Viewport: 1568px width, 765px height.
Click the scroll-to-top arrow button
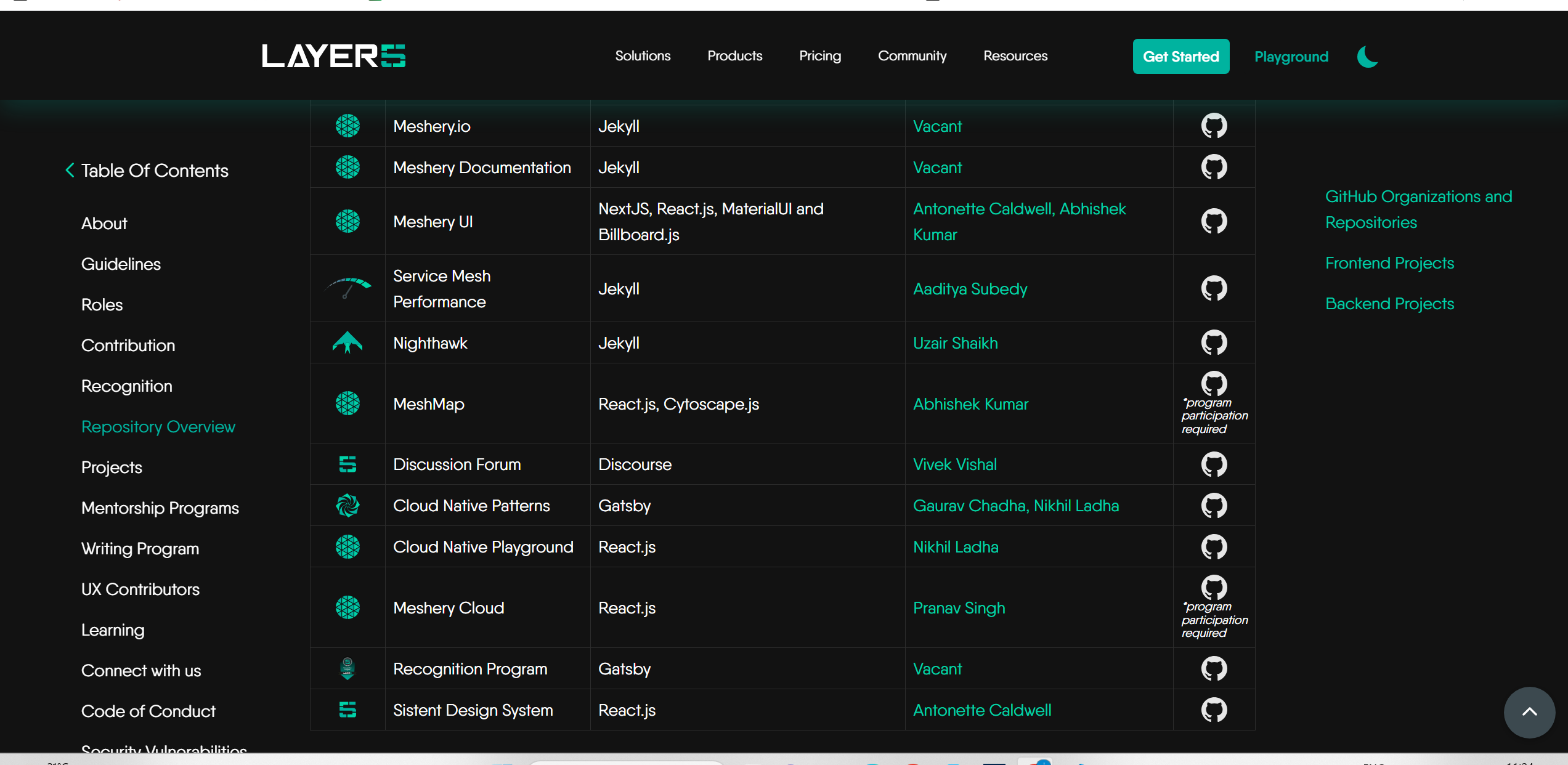click(x=1529, y=712)
